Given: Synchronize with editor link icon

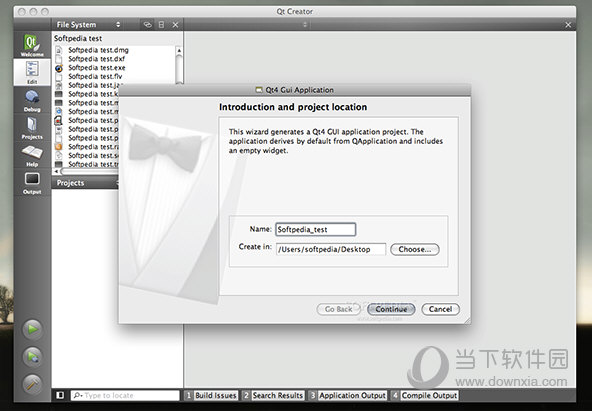Looking at the screenshot, I should (147, 25).
